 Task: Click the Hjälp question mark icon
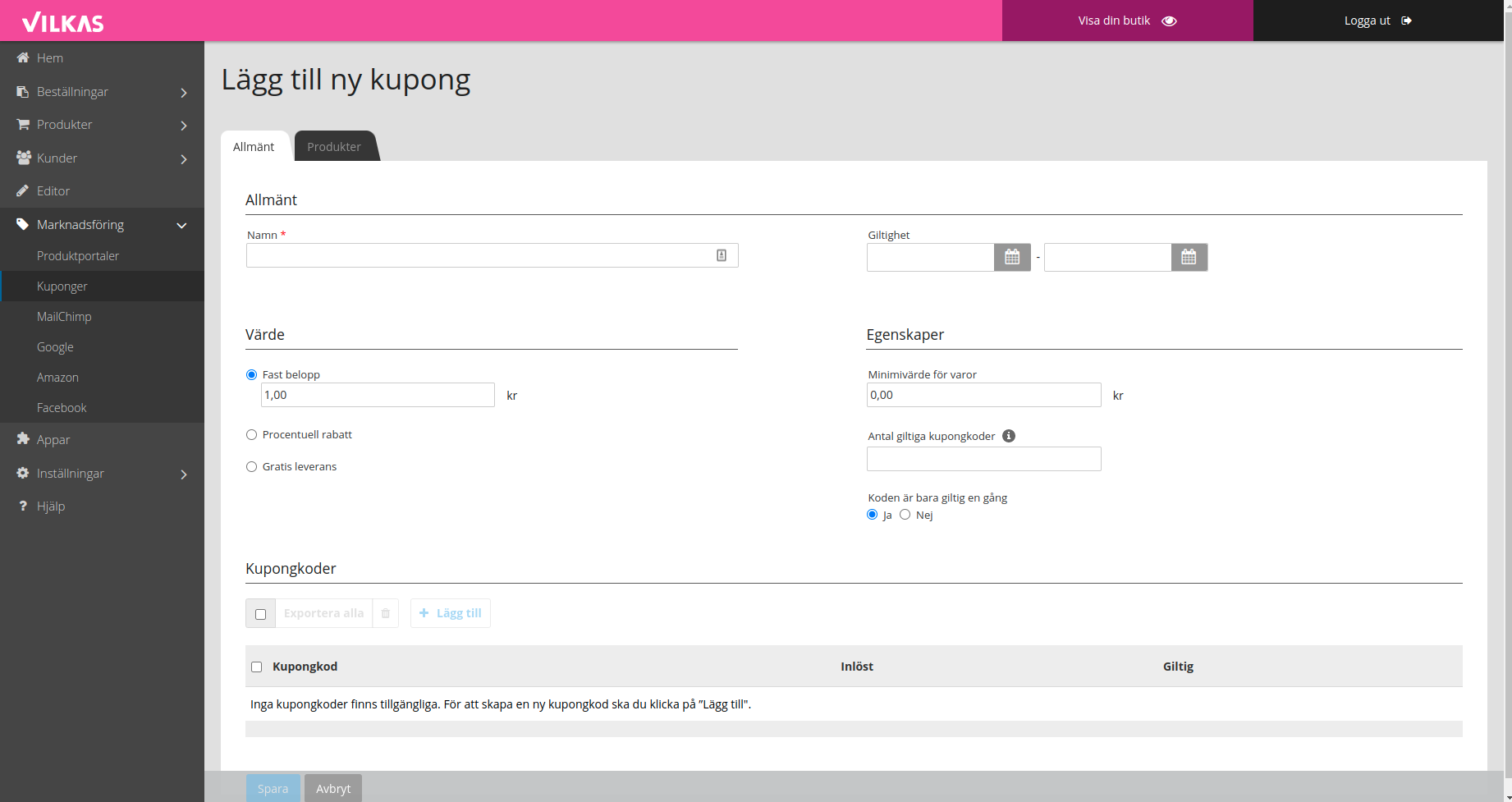pyautogui.click(x=23, y=506)
